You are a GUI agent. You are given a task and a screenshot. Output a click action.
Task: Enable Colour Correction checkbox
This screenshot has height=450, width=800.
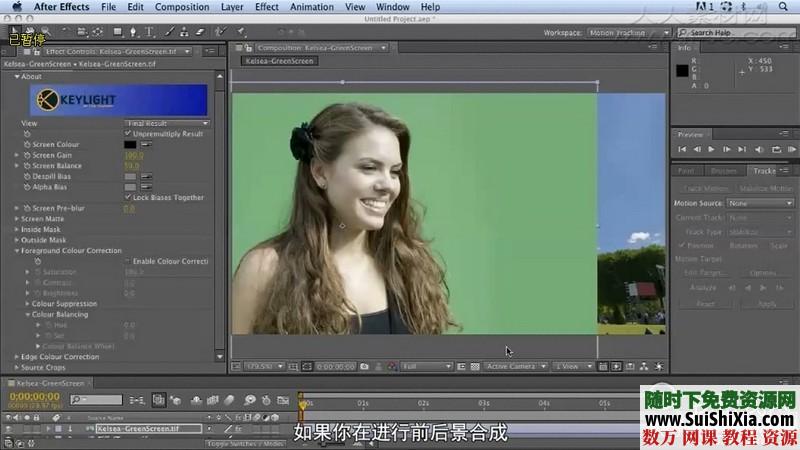[128, 261]
